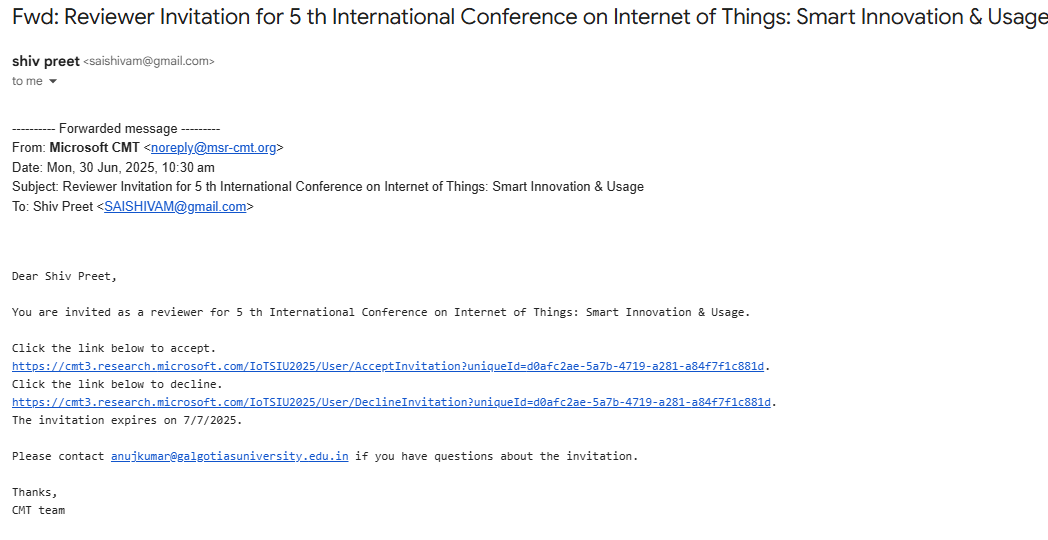Image resolution: width=1048 pixels, height=540 pixels.
Task: Click the "CMT team" signature
Action: (38, 511)
